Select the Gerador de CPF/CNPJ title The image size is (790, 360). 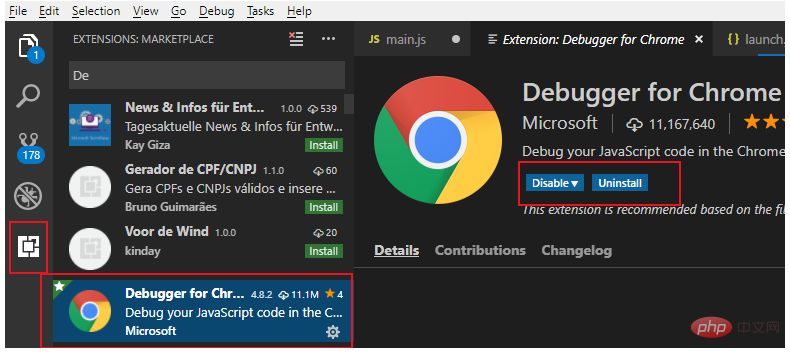[x=191, y=169]
